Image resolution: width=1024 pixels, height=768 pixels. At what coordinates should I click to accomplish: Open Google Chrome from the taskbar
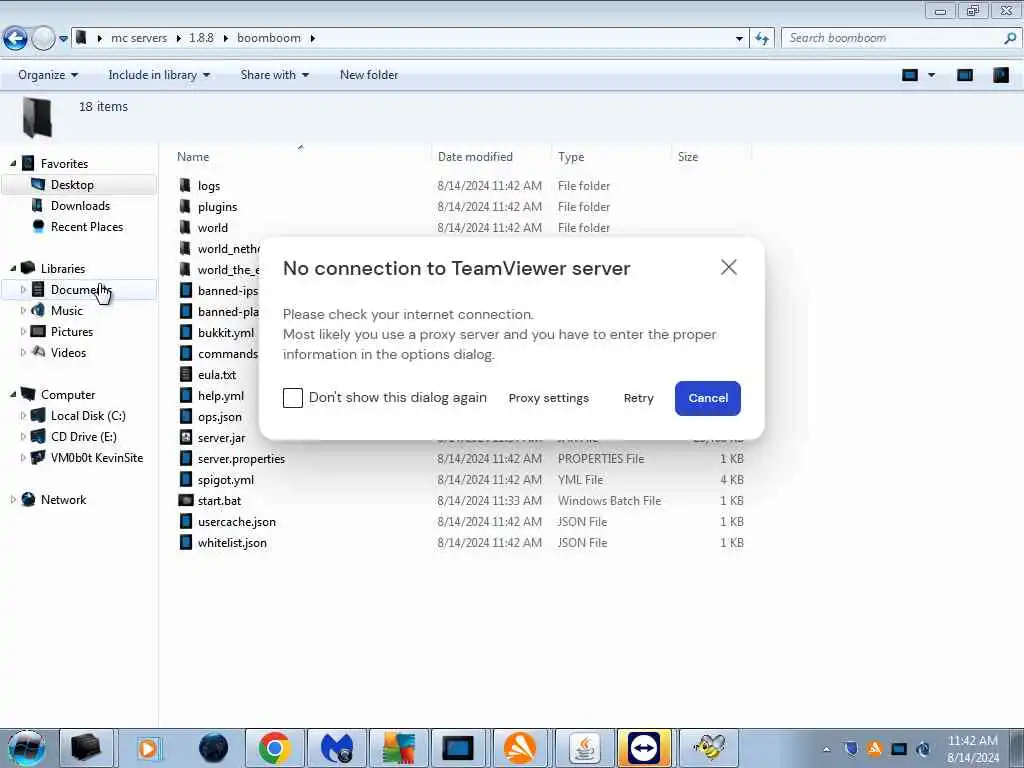275,748
